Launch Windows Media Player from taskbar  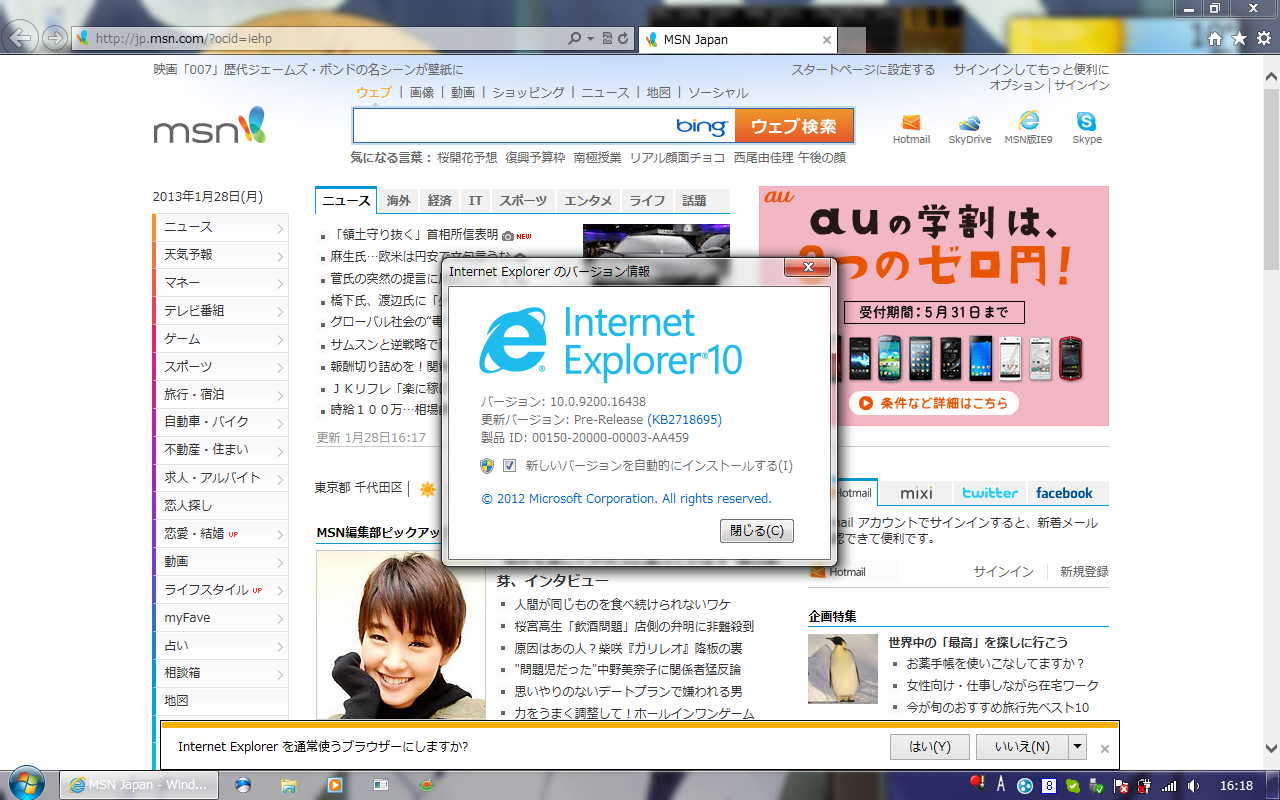pyautogui.click(x=335, y=785)
